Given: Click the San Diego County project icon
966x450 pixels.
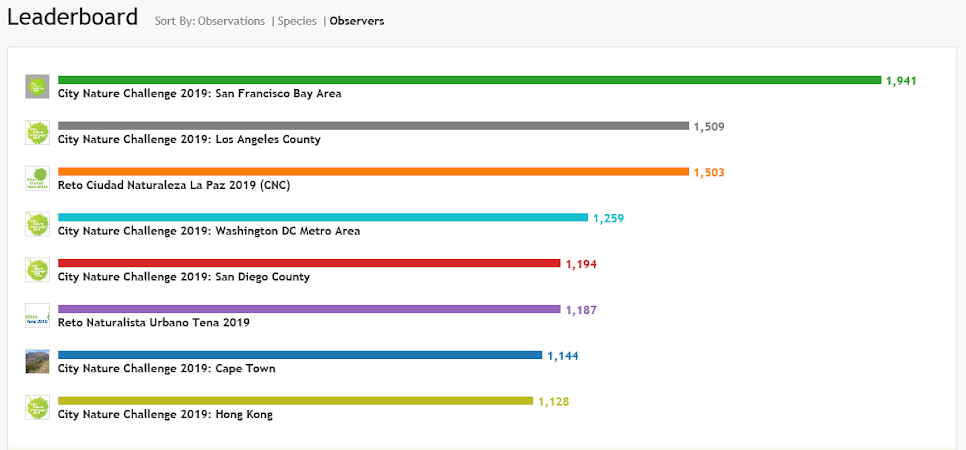Looking at the screenshot, I should coord(37,270).
